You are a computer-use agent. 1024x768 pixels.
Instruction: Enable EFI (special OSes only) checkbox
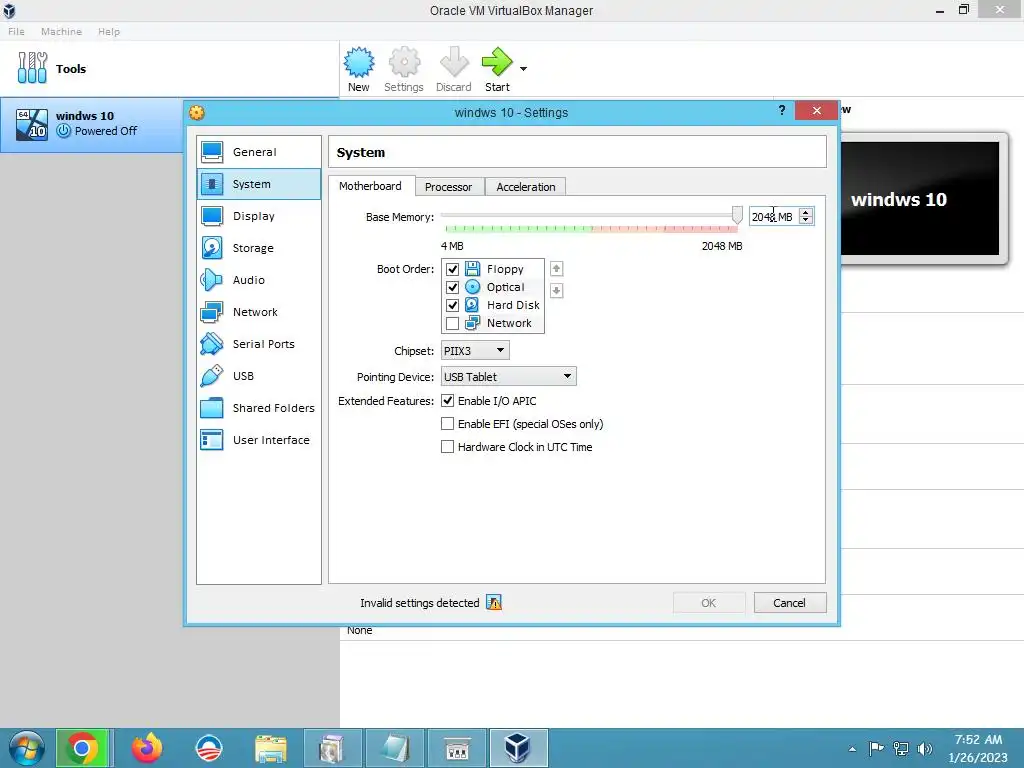click(447, 424)
